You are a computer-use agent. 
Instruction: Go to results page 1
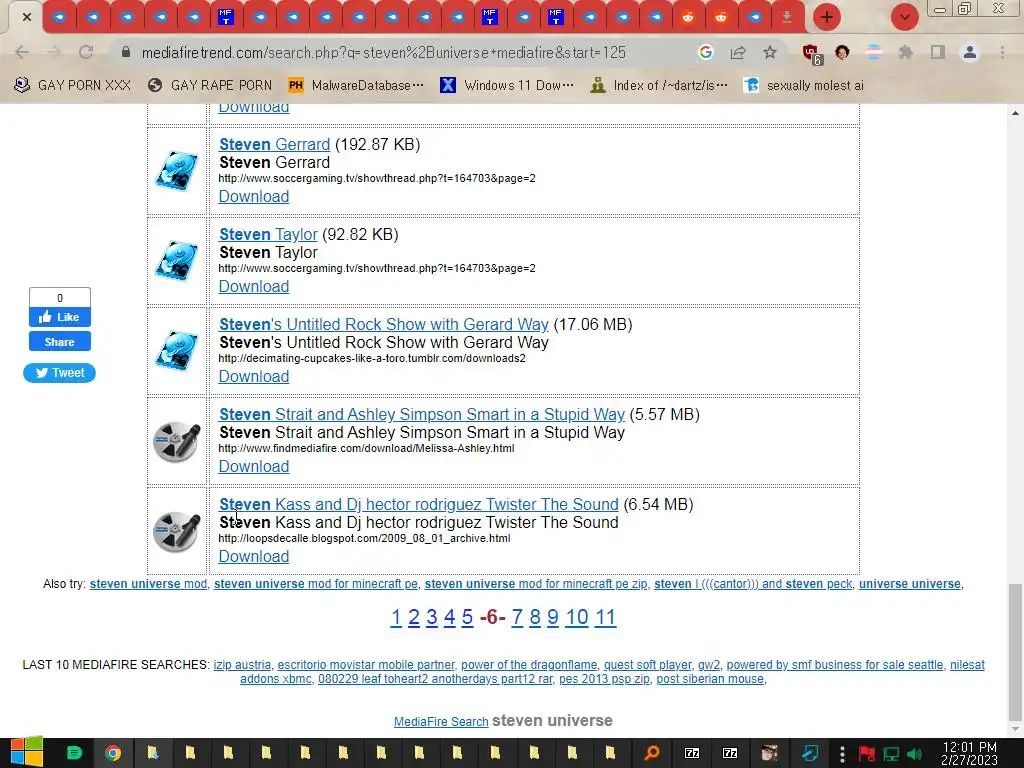tap(396, 617)
